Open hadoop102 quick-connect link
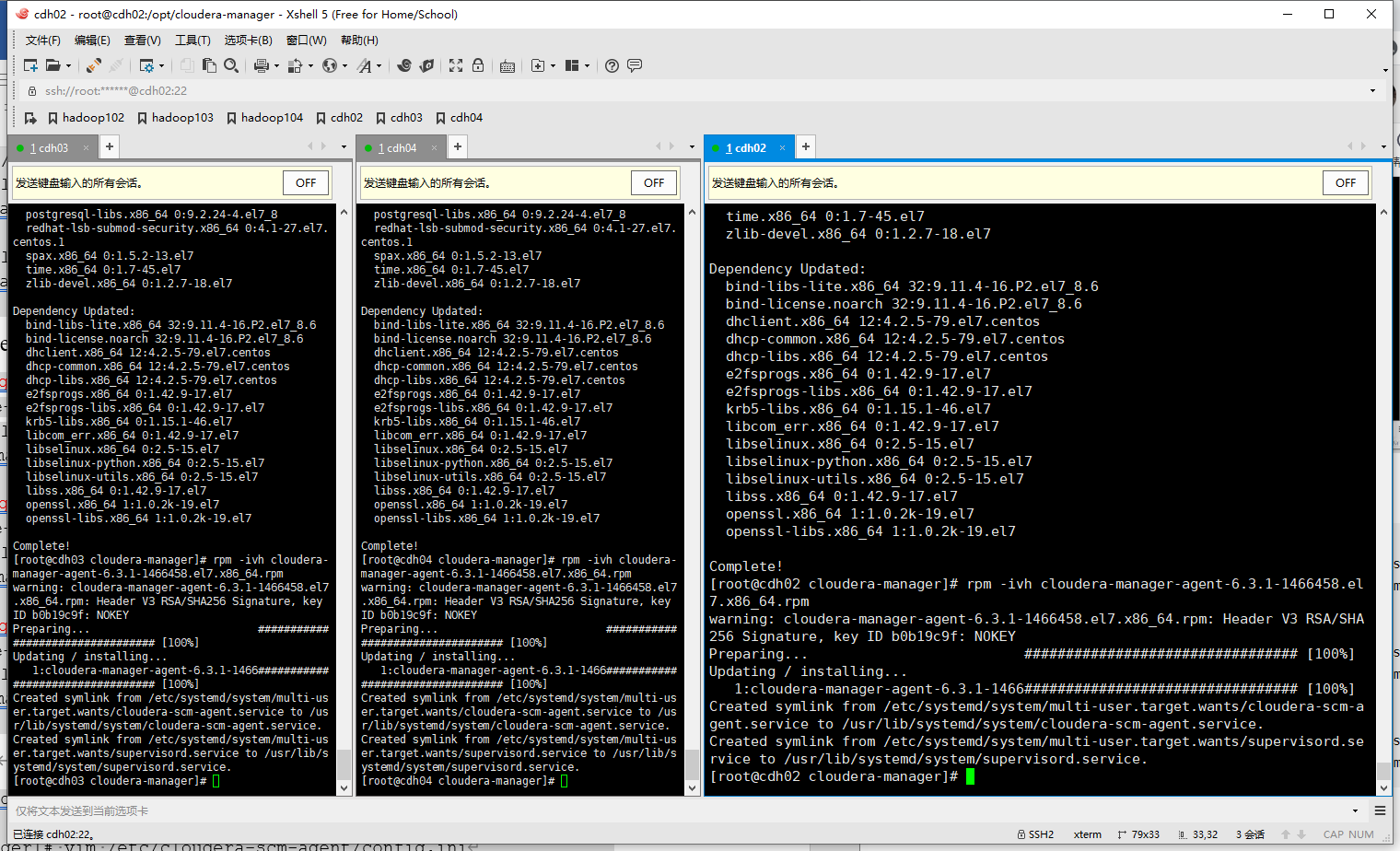Image resolution: width=1400 pixels, height=851 pixels. pos(86,118)
